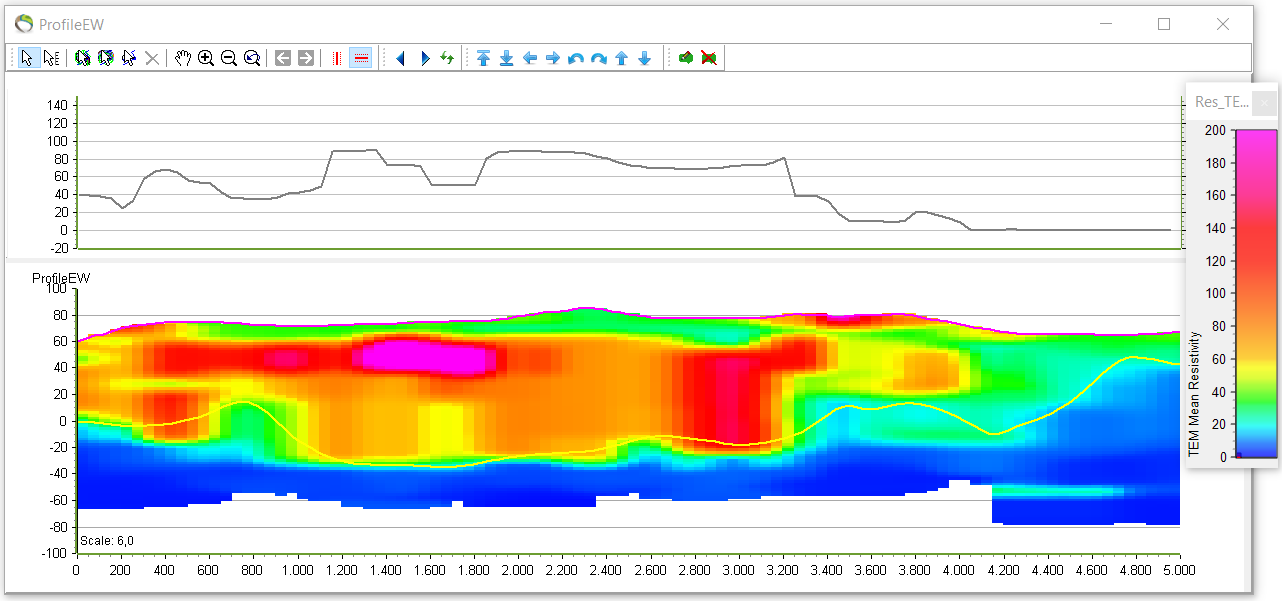Screen dimensions: 1282x601
Task: Click the green flag with red cross icon
Action: 709,57
